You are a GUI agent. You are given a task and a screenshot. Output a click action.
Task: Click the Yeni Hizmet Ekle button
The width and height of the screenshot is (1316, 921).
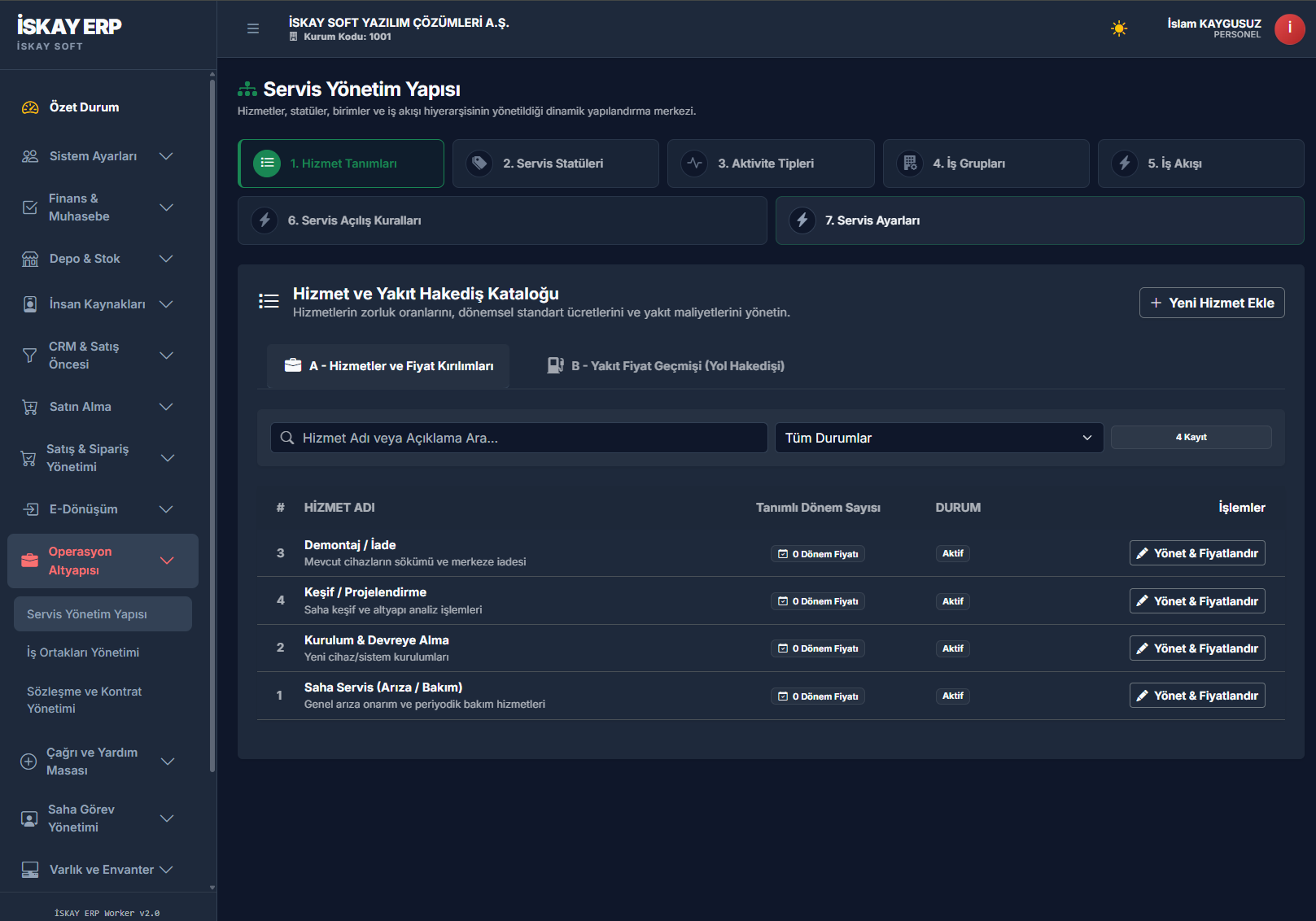pyautogui.click(x=1212, y=303)
